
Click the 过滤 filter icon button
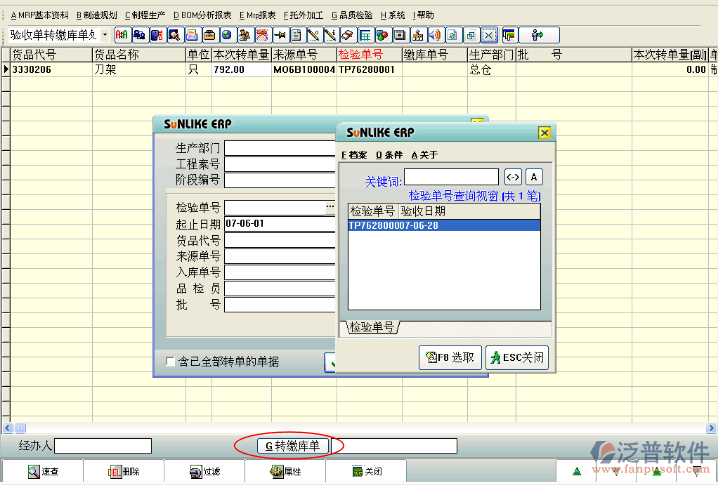point(204,471)
